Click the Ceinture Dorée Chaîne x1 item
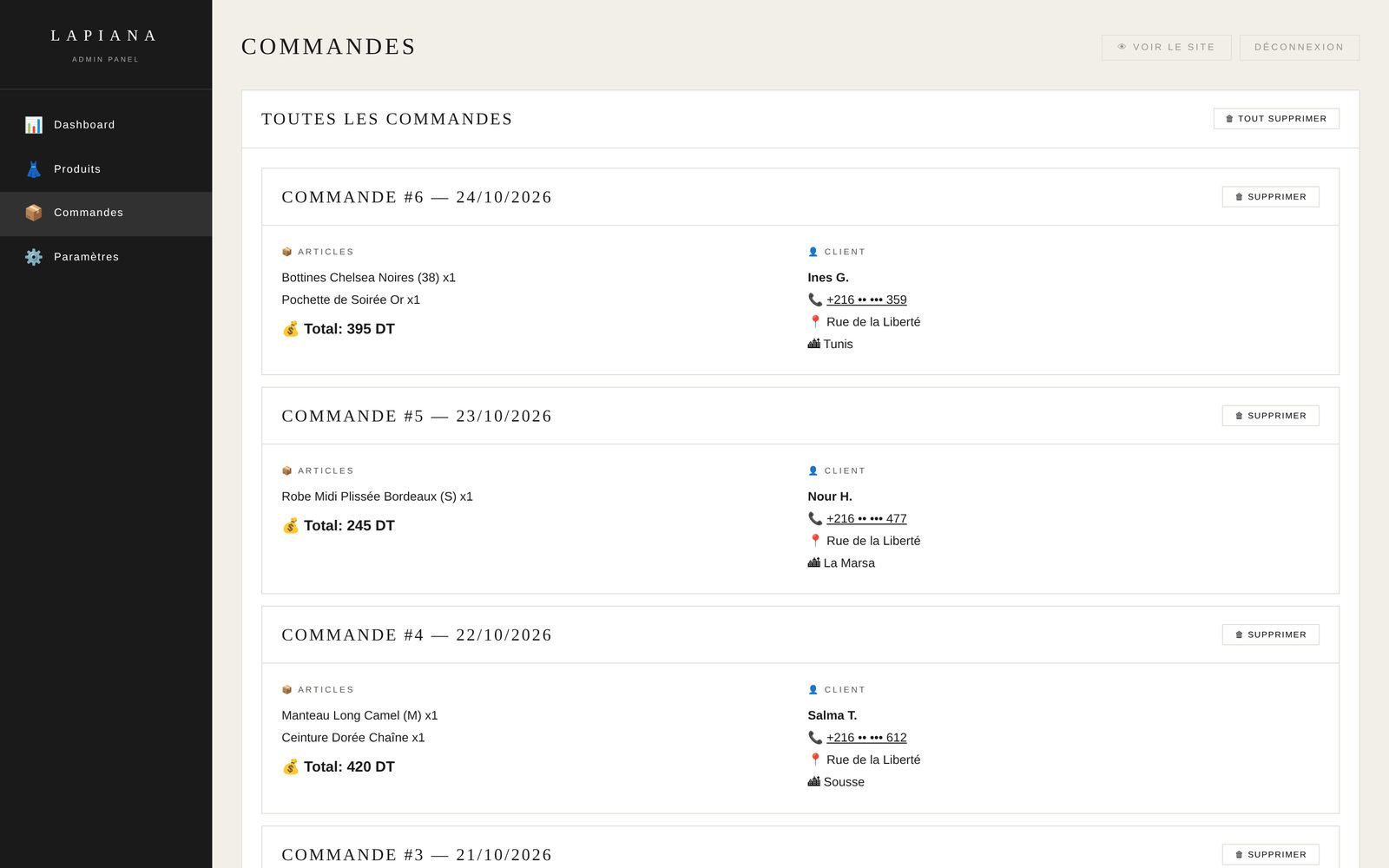This screenshot has height=868, width=1389. click(353, 738)
